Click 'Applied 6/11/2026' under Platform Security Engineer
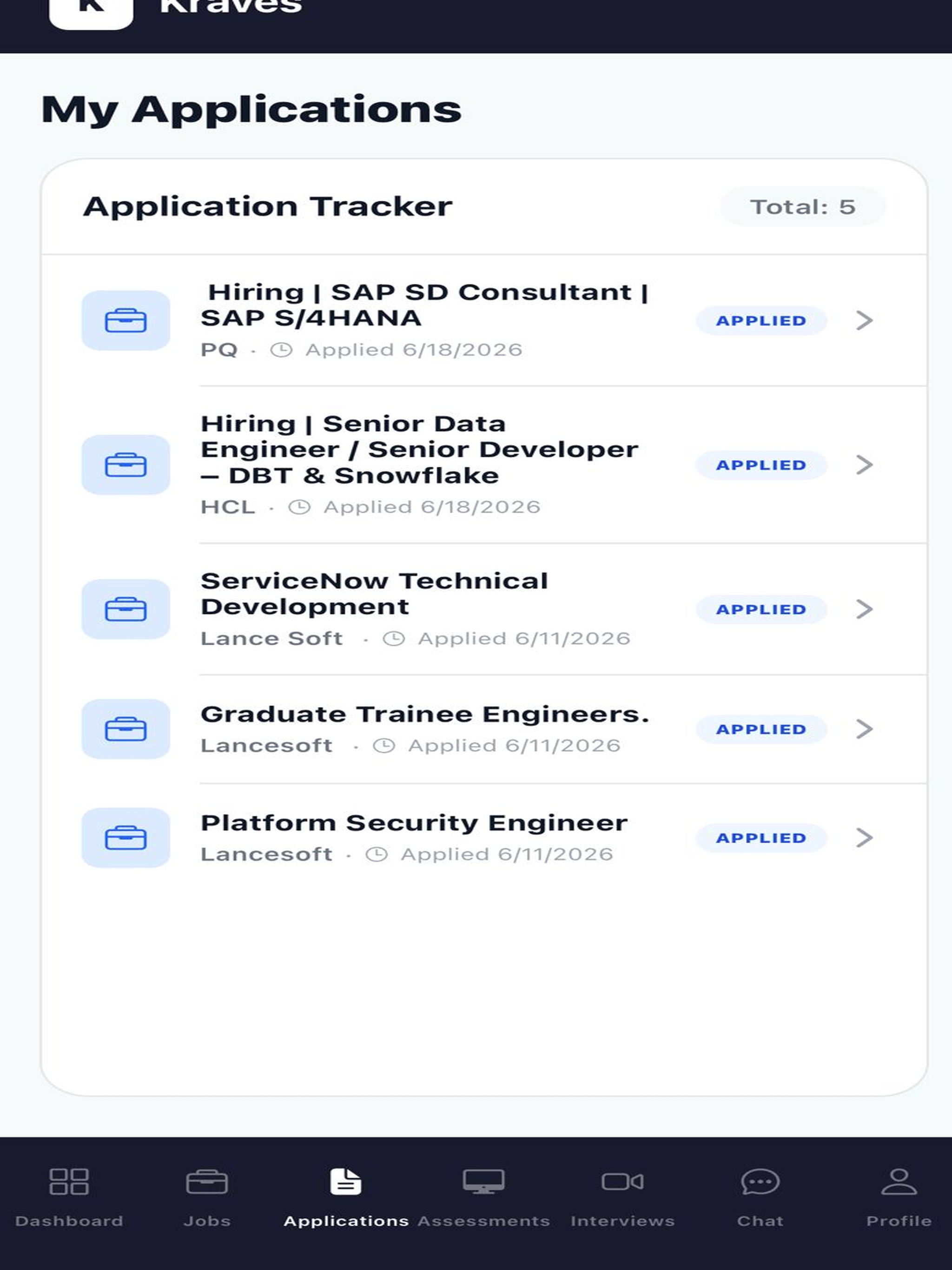952x1270 pixels. tap(507, 854)
